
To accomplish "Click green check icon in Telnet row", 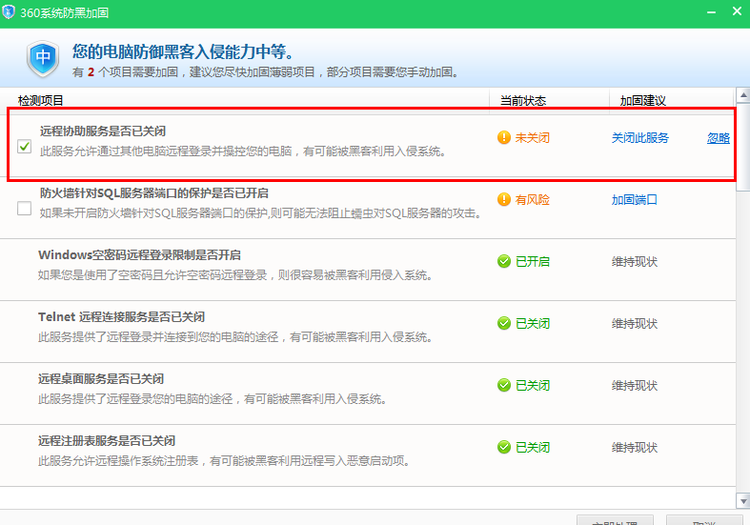I will [504, 324].
